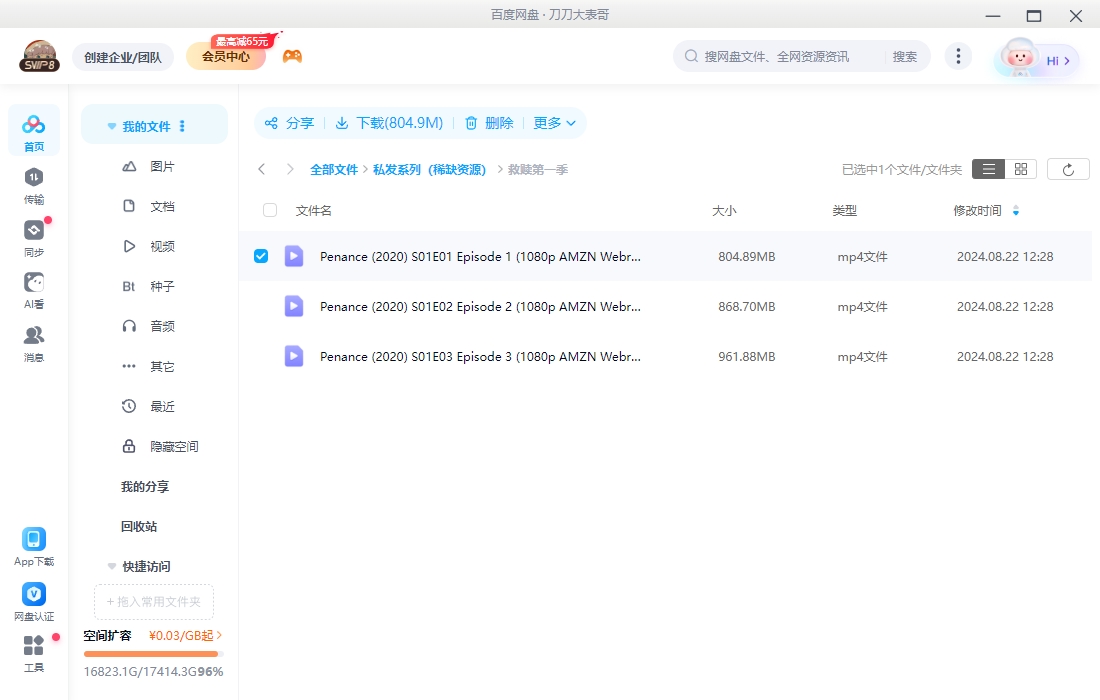Collapse the 快捷访问 section
1100x700 pixels.
click(111, 566)
